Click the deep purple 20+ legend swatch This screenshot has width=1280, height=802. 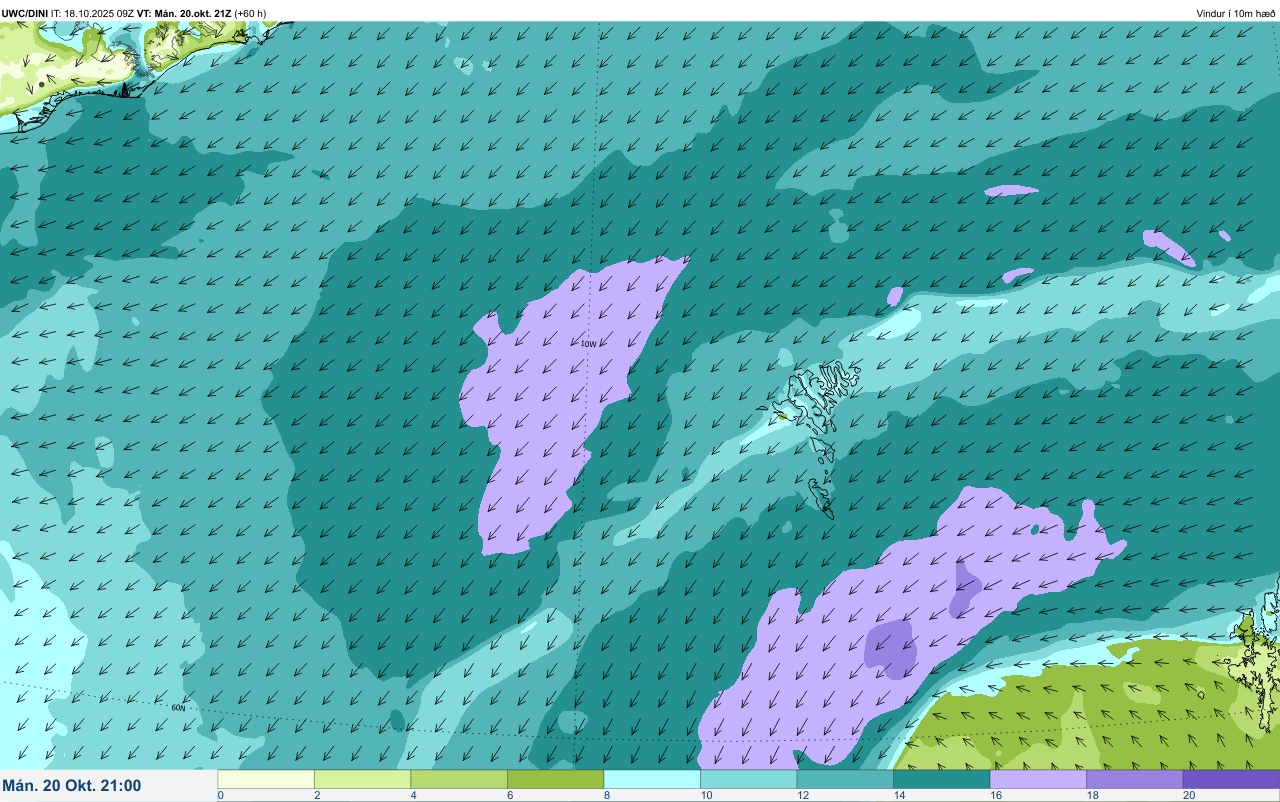[x=1231, y=779]
